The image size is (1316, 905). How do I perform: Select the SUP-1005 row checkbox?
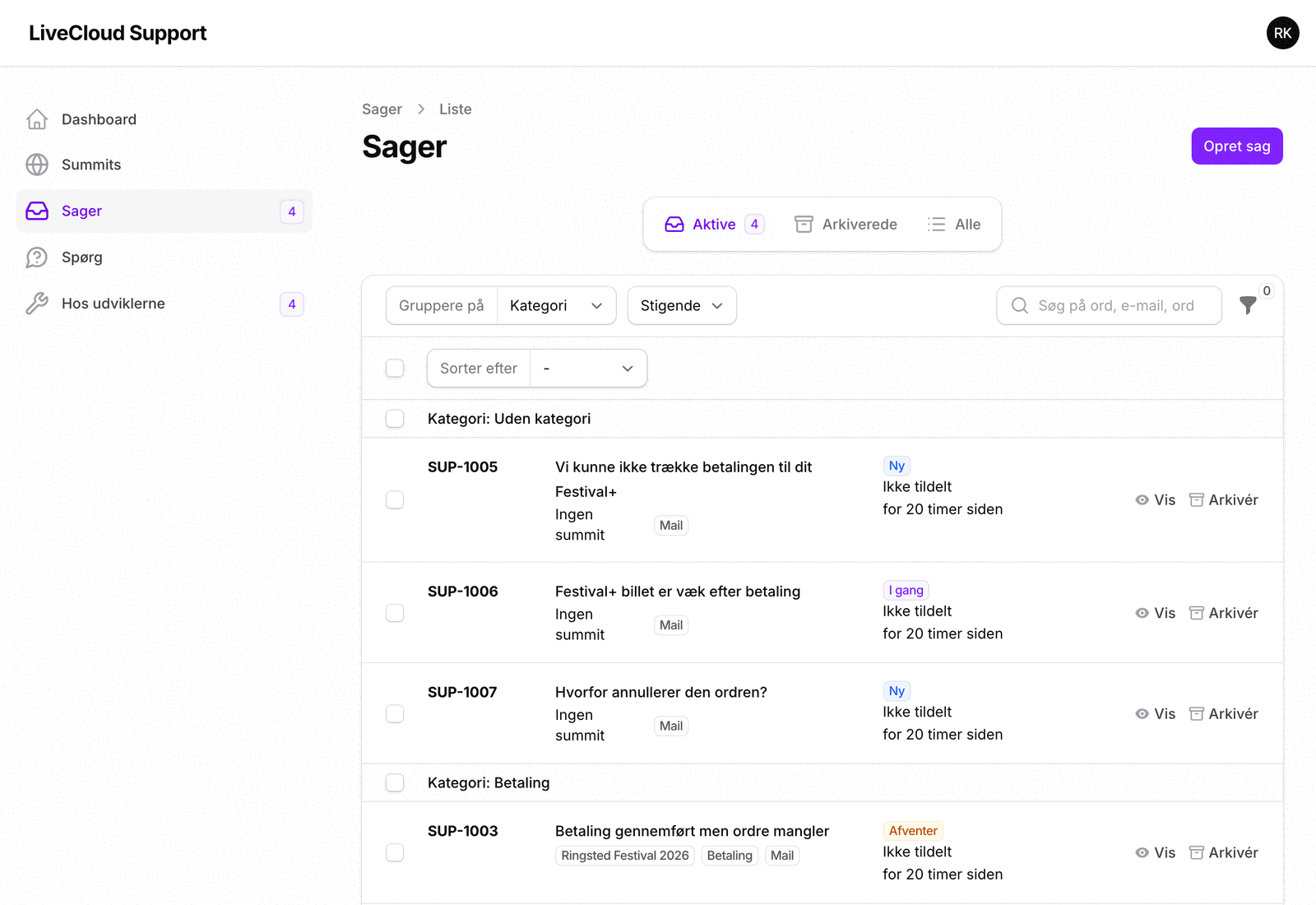[x=395, y=500]
